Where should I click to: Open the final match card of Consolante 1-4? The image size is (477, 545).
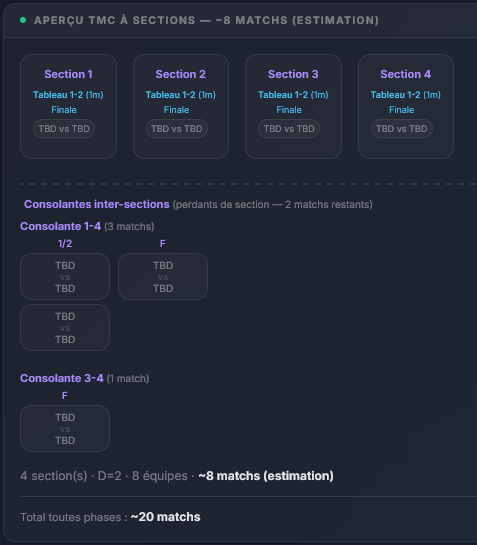click(163, 276)
